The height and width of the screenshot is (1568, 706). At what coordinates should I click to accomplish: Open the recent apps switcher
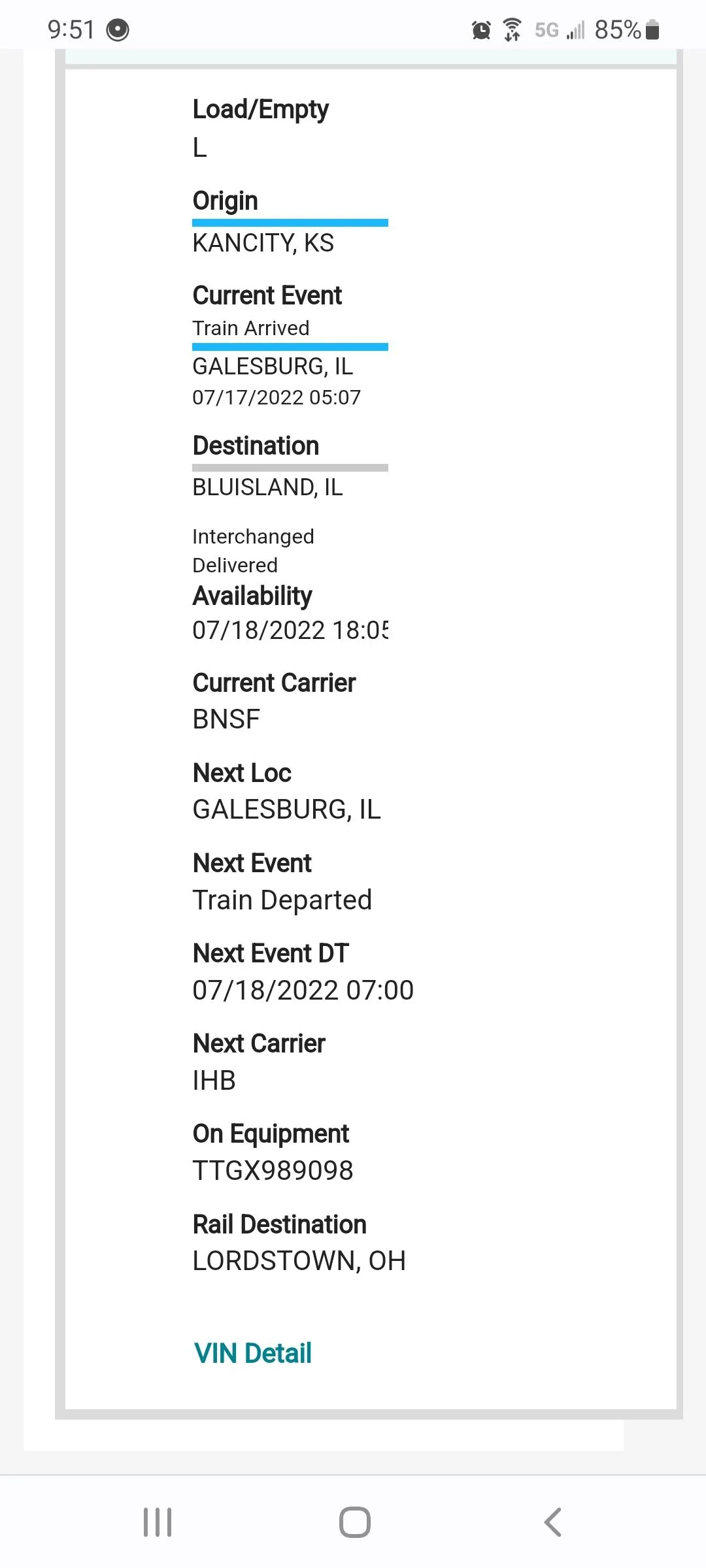158,1522
